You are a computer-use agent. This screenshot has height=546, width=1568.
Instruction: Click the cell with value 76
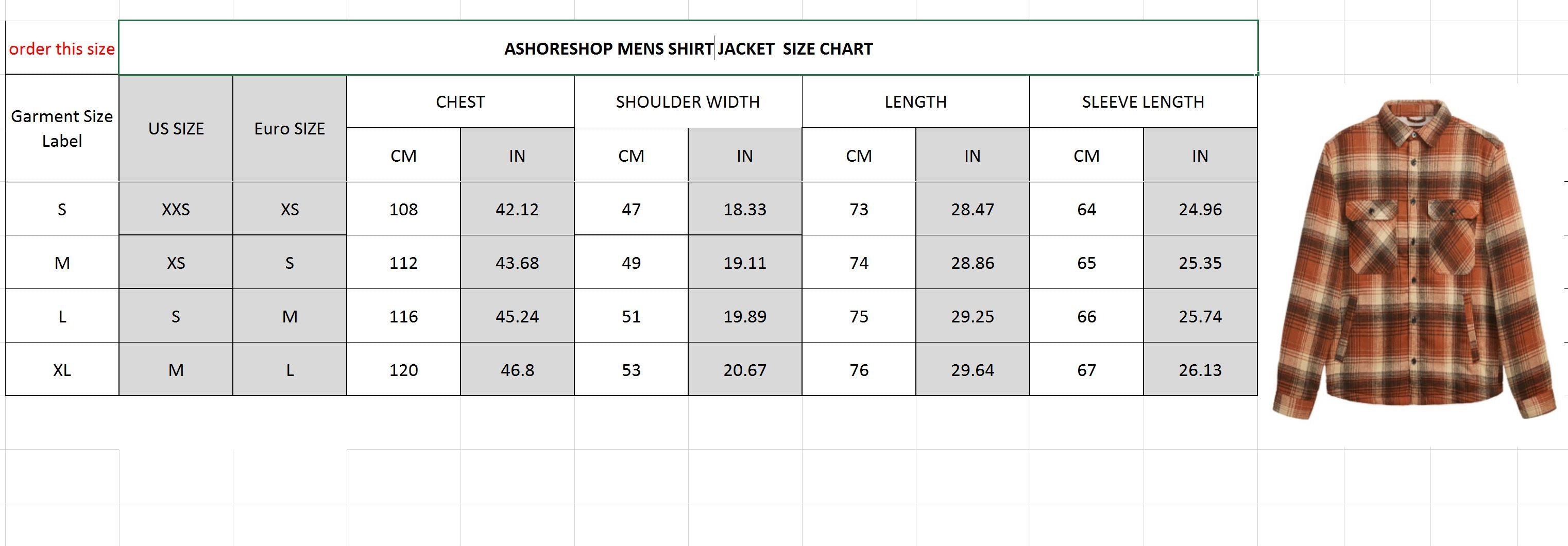click(859, 370)
